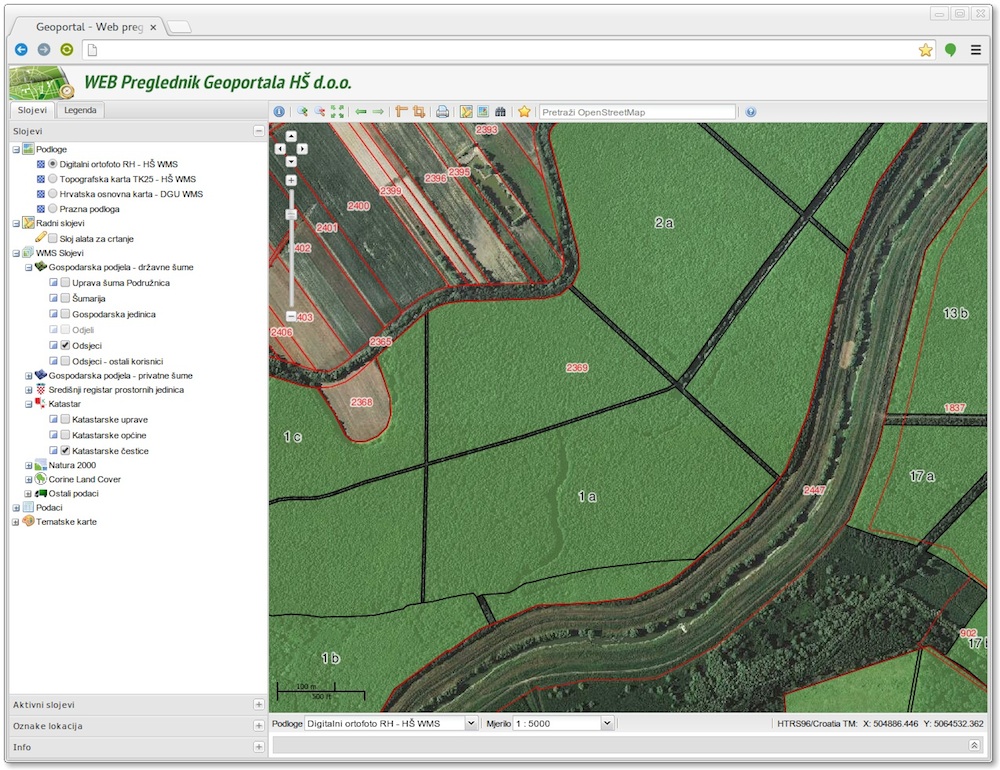Viewport: 1000px width, 770px height.
Task: Open search with binoculars icon
Action: pyautogui.click(x=500, y=112)
